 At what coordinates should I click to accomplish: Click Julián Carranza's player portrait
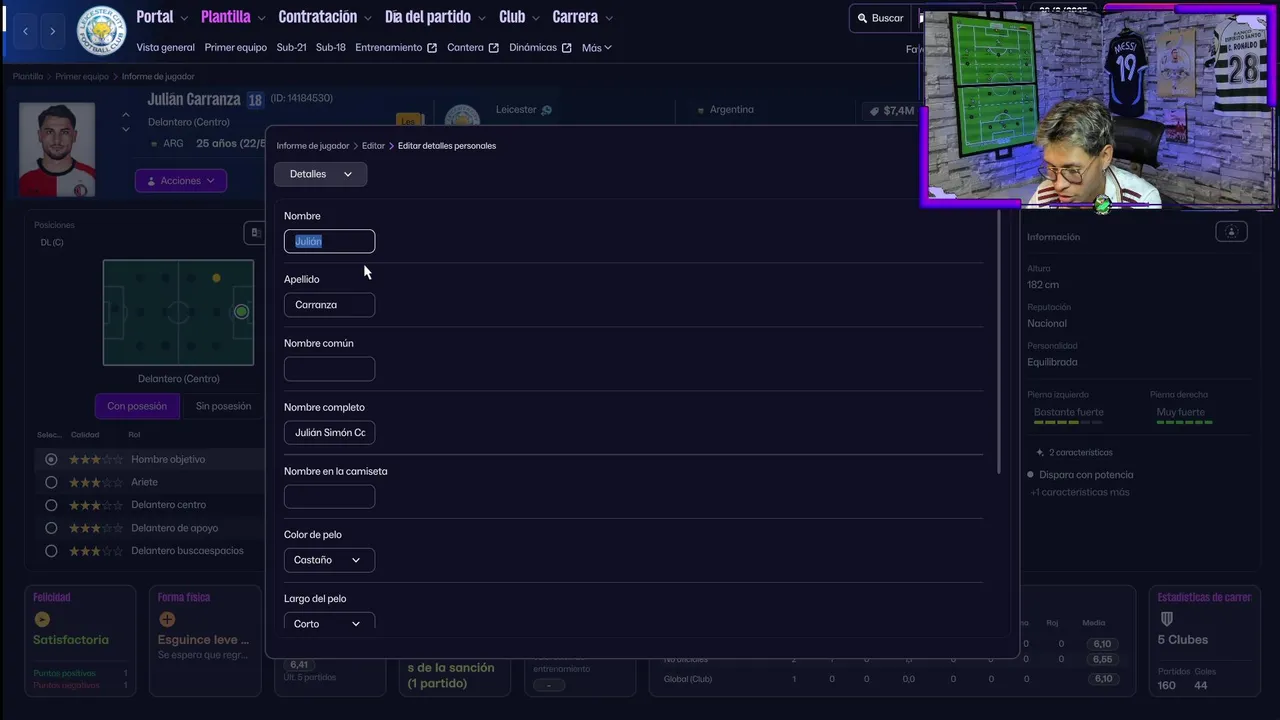pyautogui.click(x=57, y=149)
